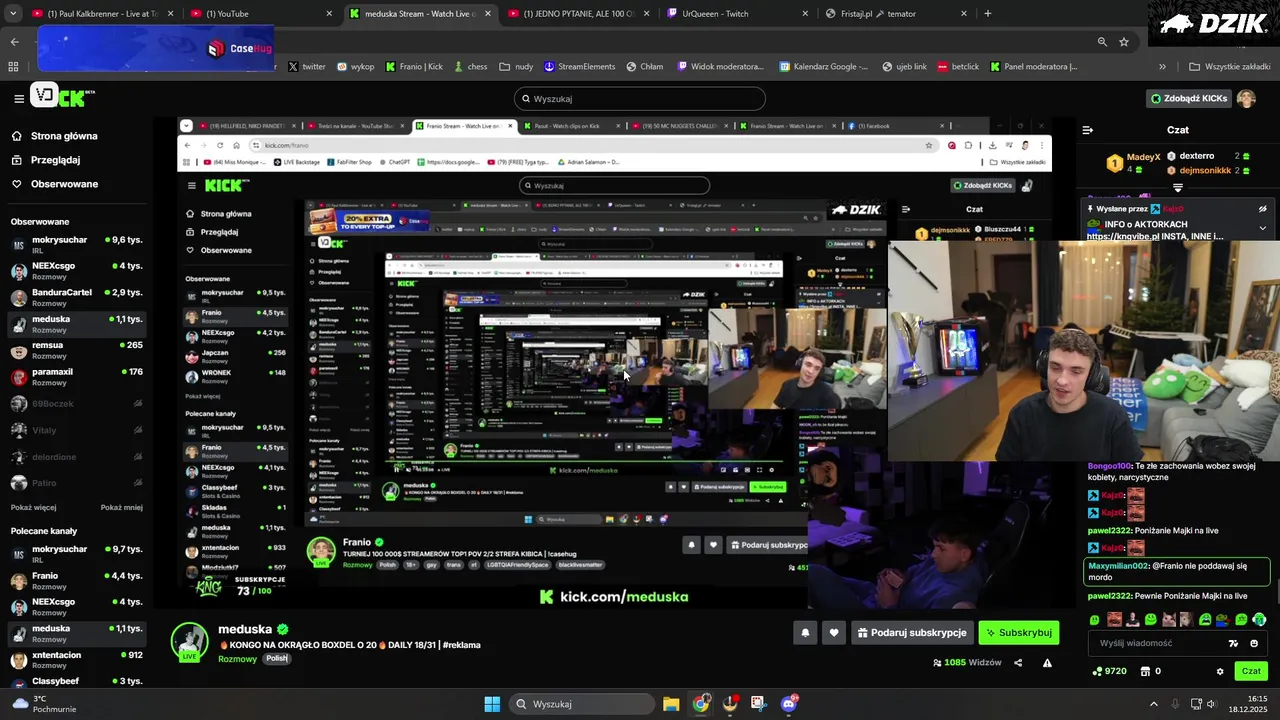
Task: Open Windows Start menu
Action: pos(492,704)
